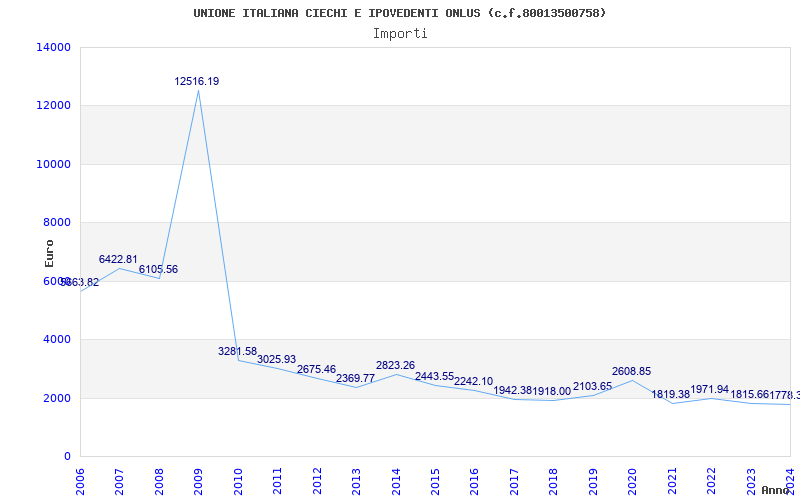This screenshot has height=500, width=800.
Task: Click the 2019 x-axis year label
Action: [x=593, y=481]
